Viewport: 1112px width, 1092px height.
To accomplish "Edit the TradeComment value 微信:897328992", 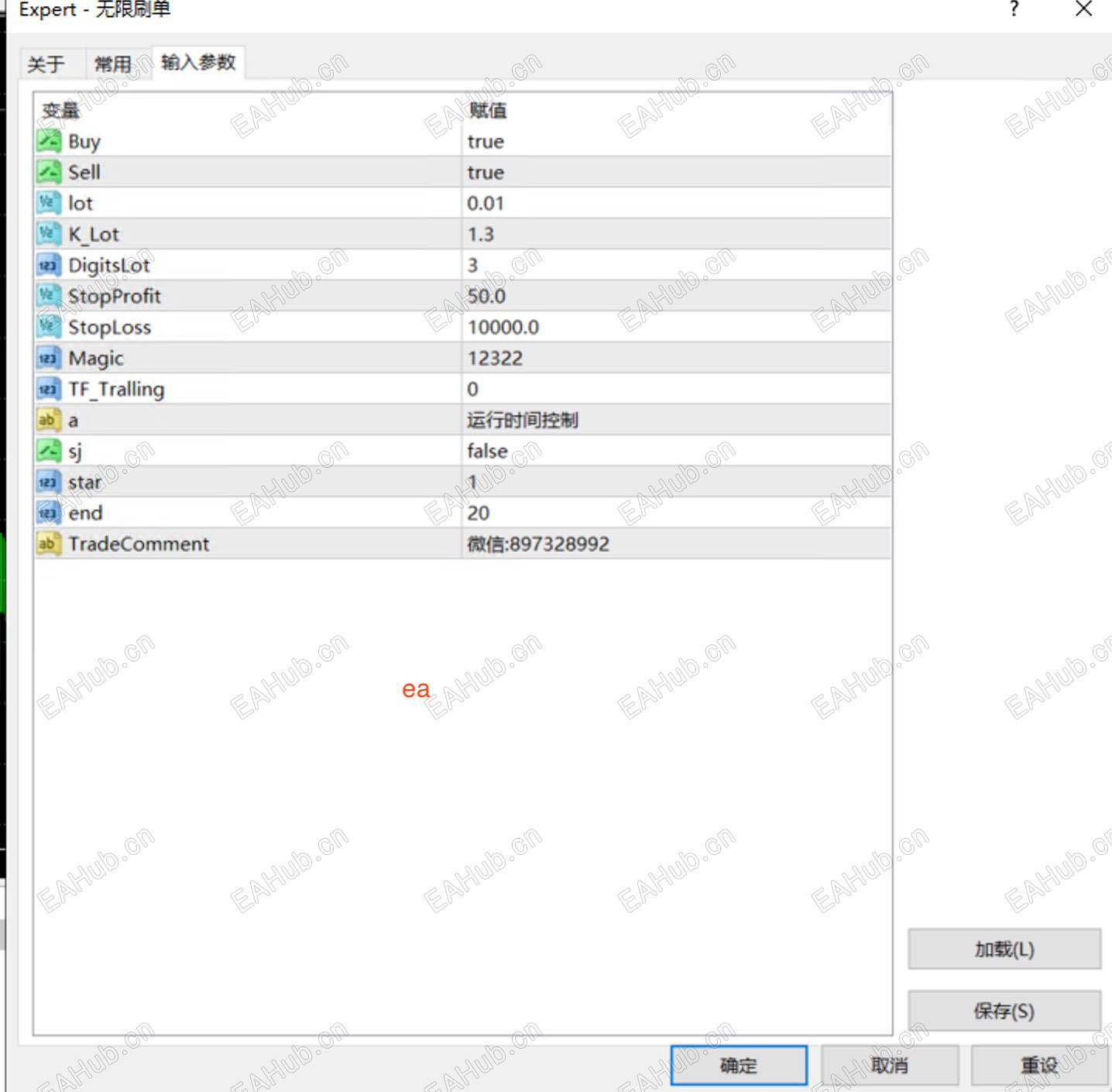I will click(538, 544).
